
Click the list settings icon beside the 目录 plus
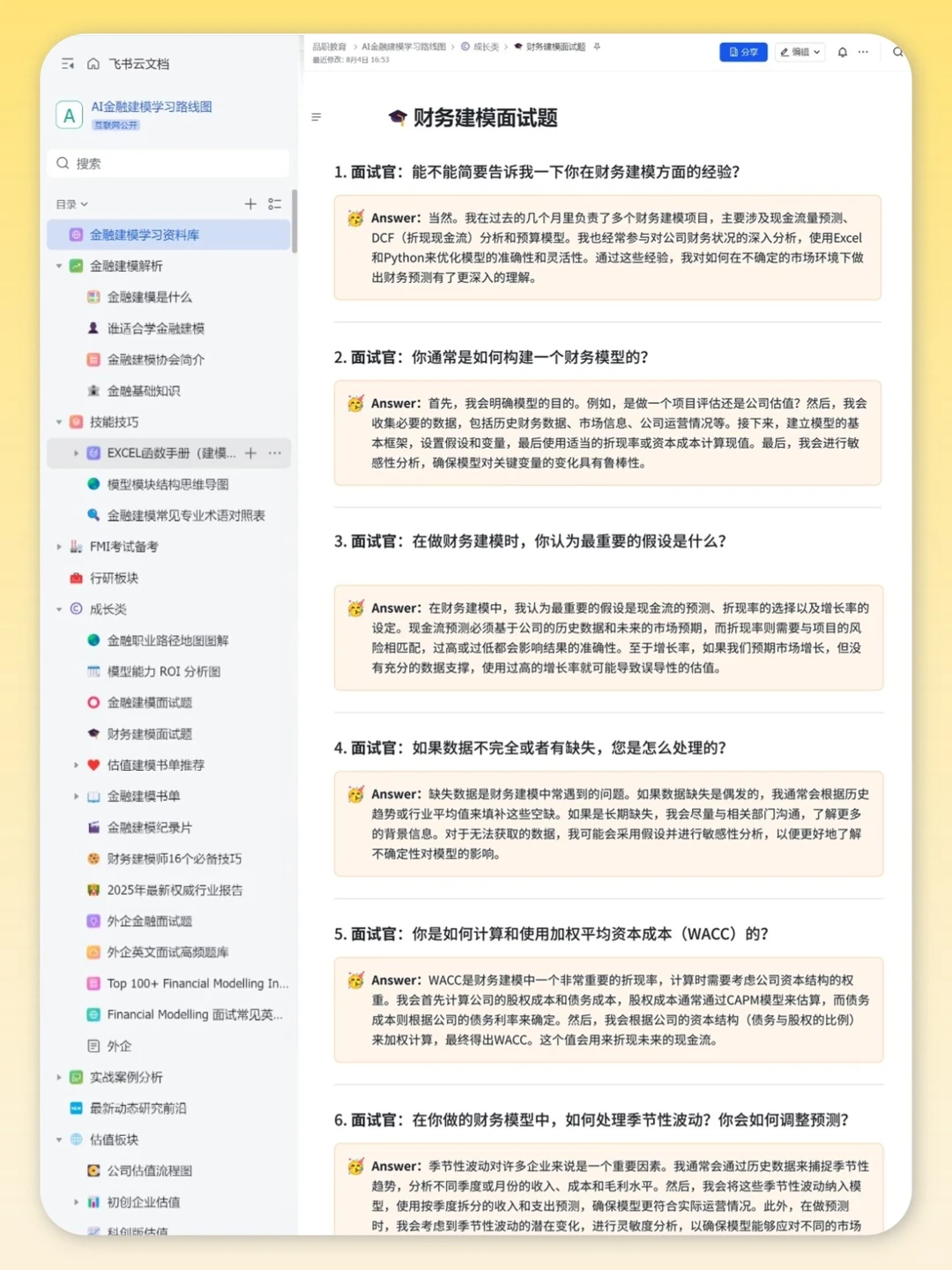(275, 204)
